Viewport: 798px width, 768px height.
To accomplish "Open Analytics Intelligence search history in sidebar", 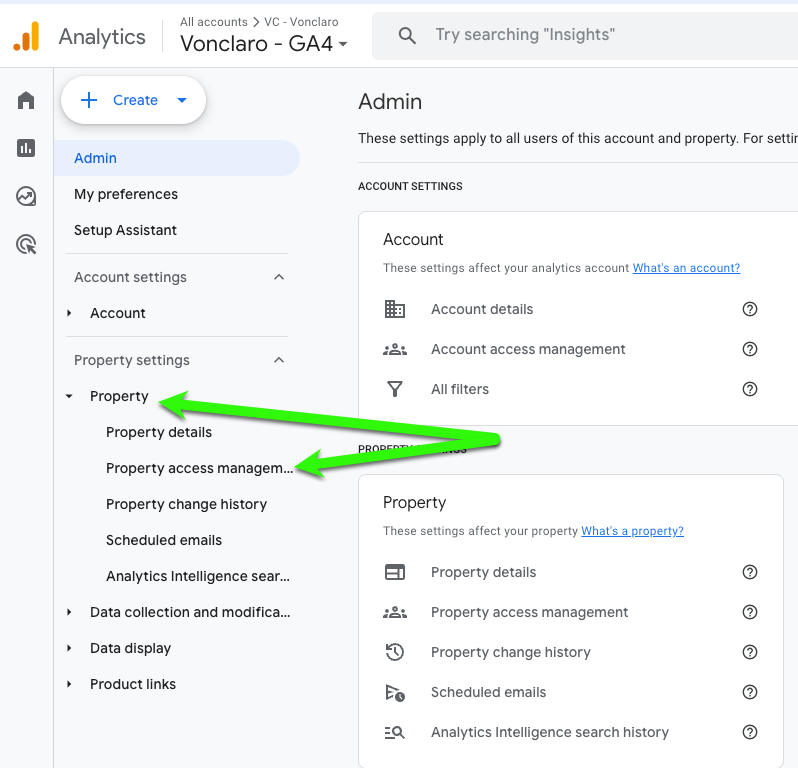I will click(x=197, y=577).
